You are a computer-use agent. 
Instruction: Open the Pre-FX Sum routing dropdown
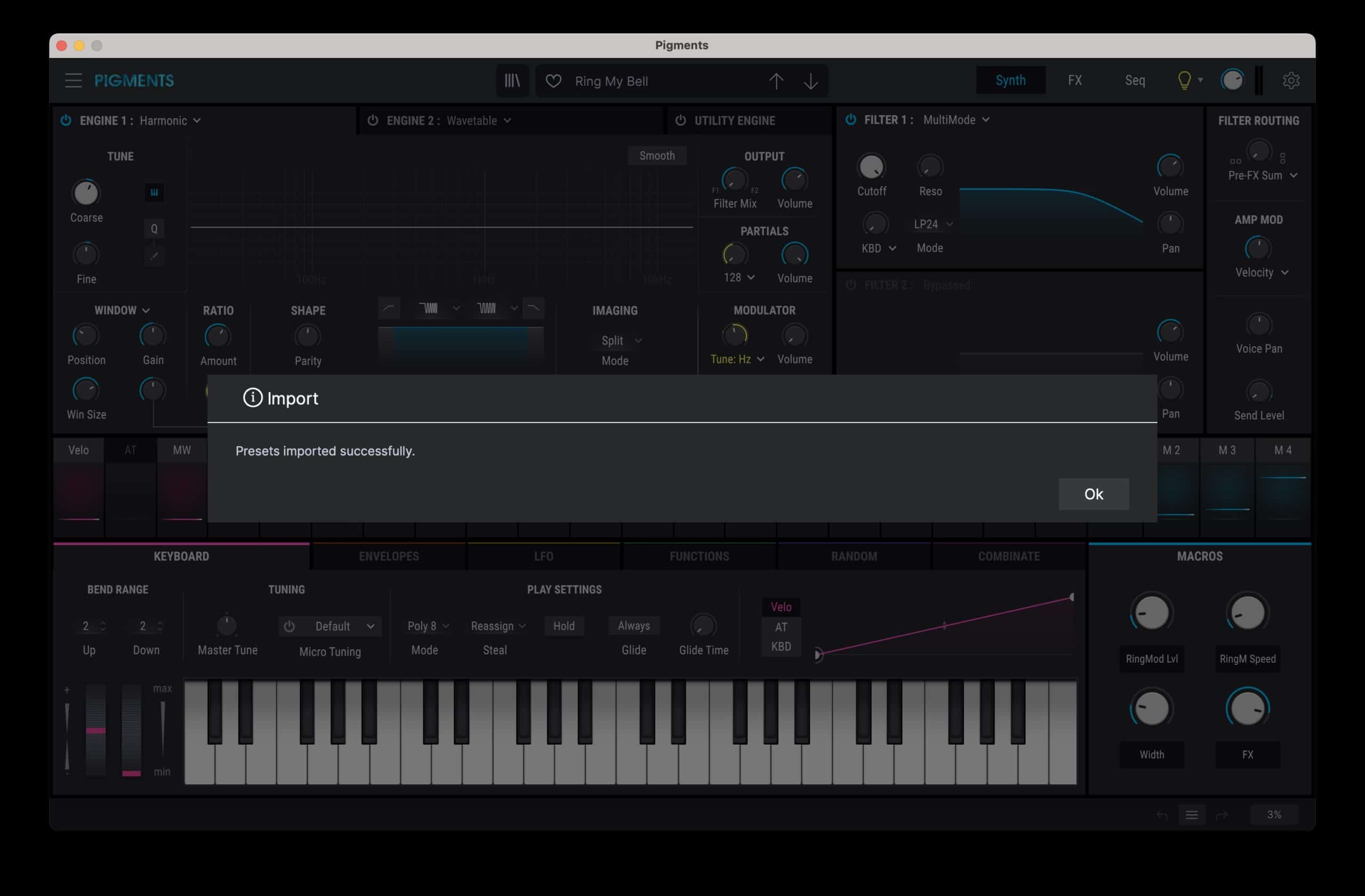(x=1262, y=175)
